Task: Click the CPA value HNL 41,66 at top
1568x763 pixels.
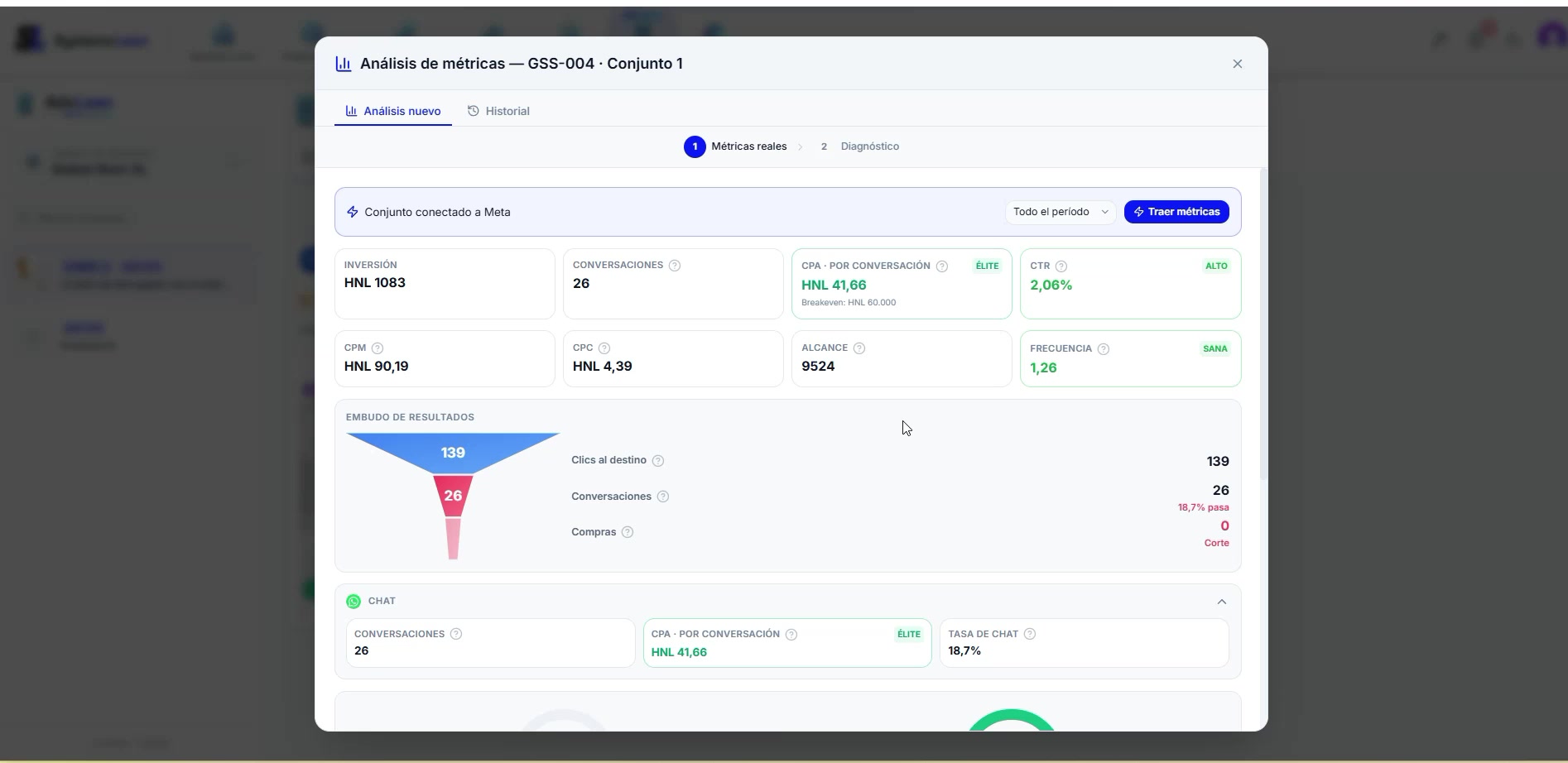Action: point(834,286)
